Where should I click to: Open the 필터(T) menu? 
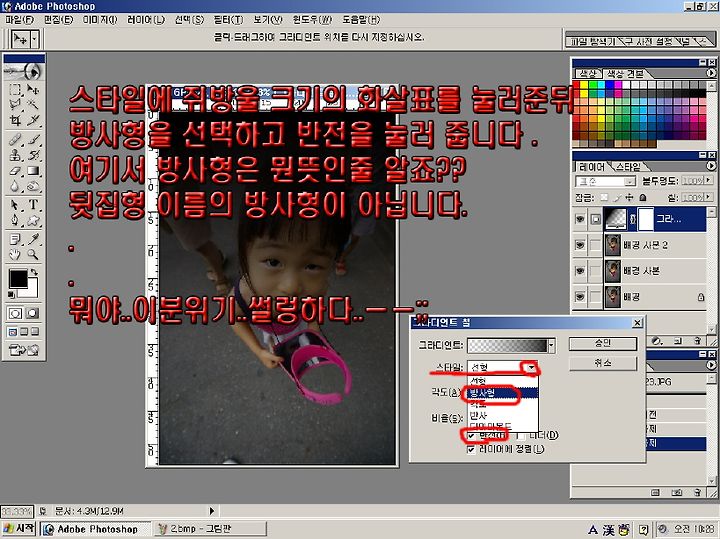click(x=228, y=20)
